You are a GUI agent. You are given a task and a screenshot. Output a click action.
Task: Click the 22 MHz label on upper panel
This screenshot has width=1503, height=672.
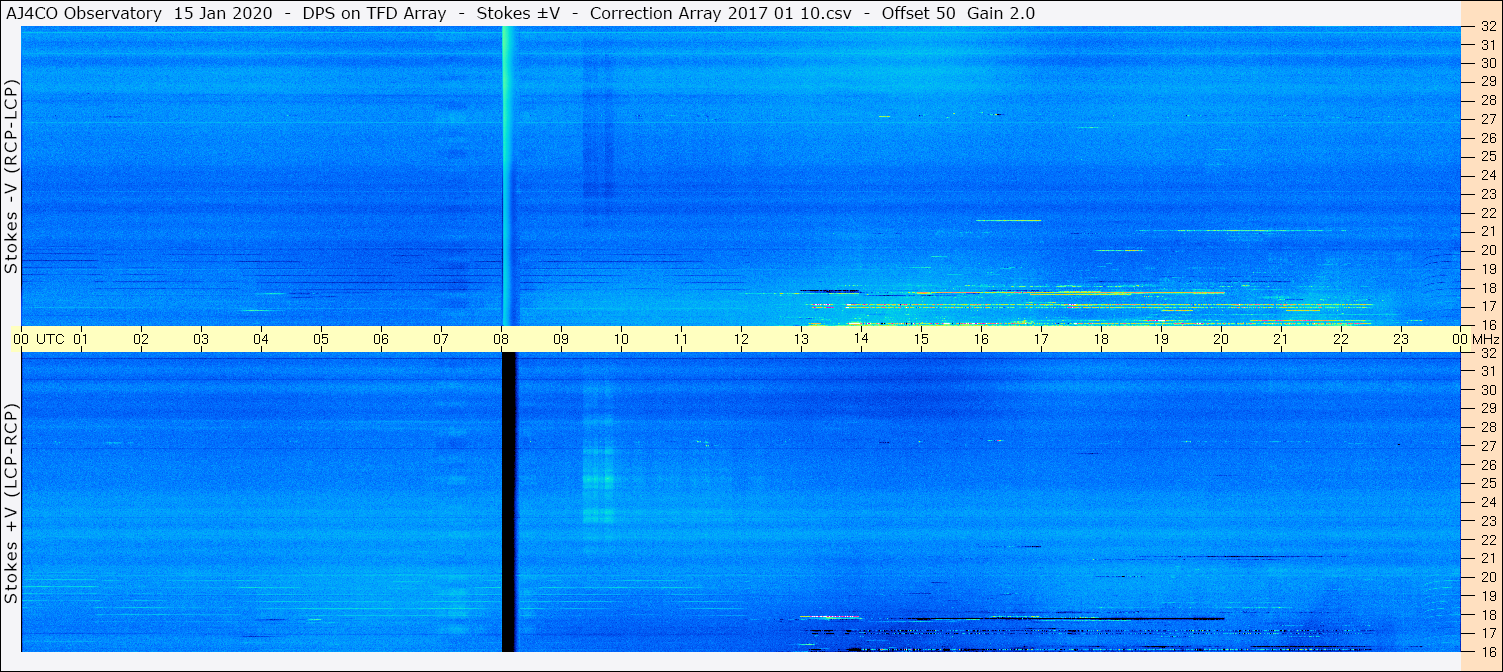[1488, 213]
